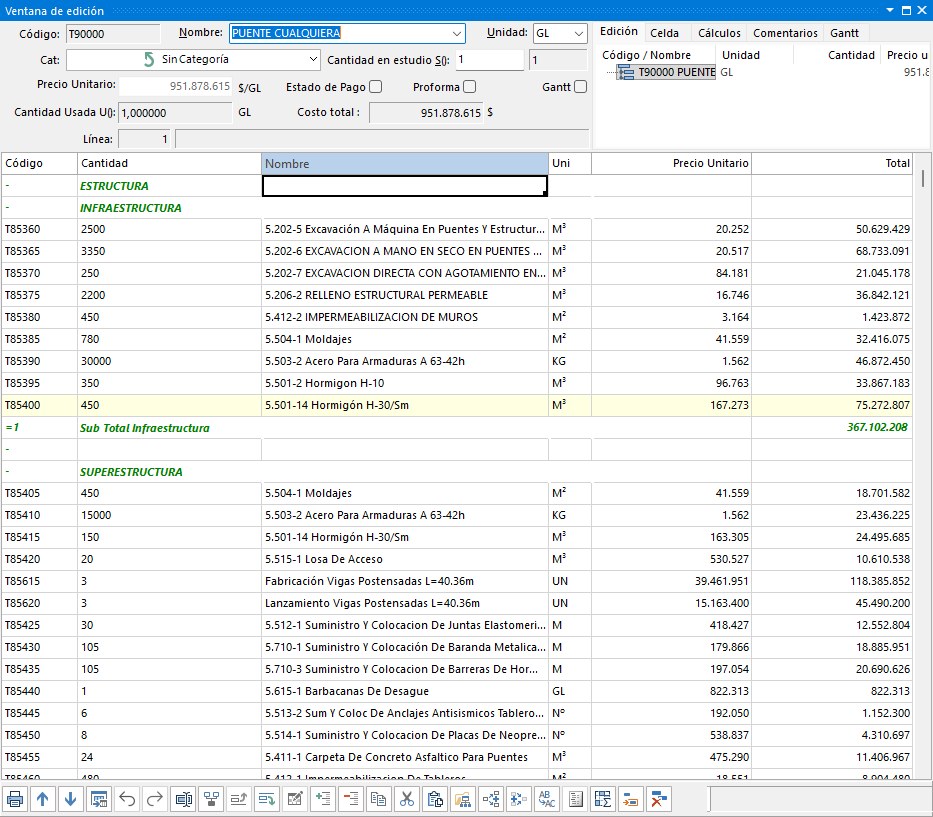Click the import to table icon after arrows

coord(99,799)
